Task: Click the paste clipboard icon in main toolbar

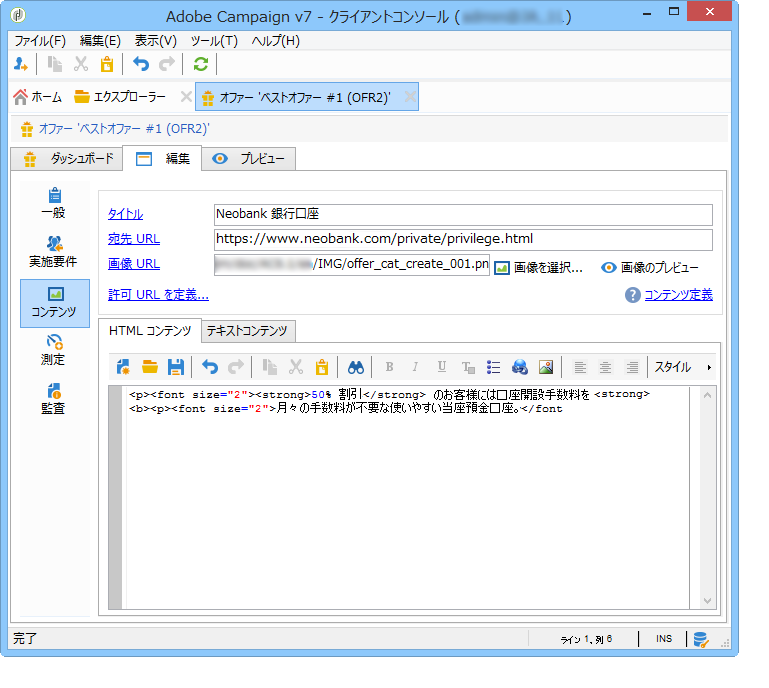Action: tap(107, 64)
